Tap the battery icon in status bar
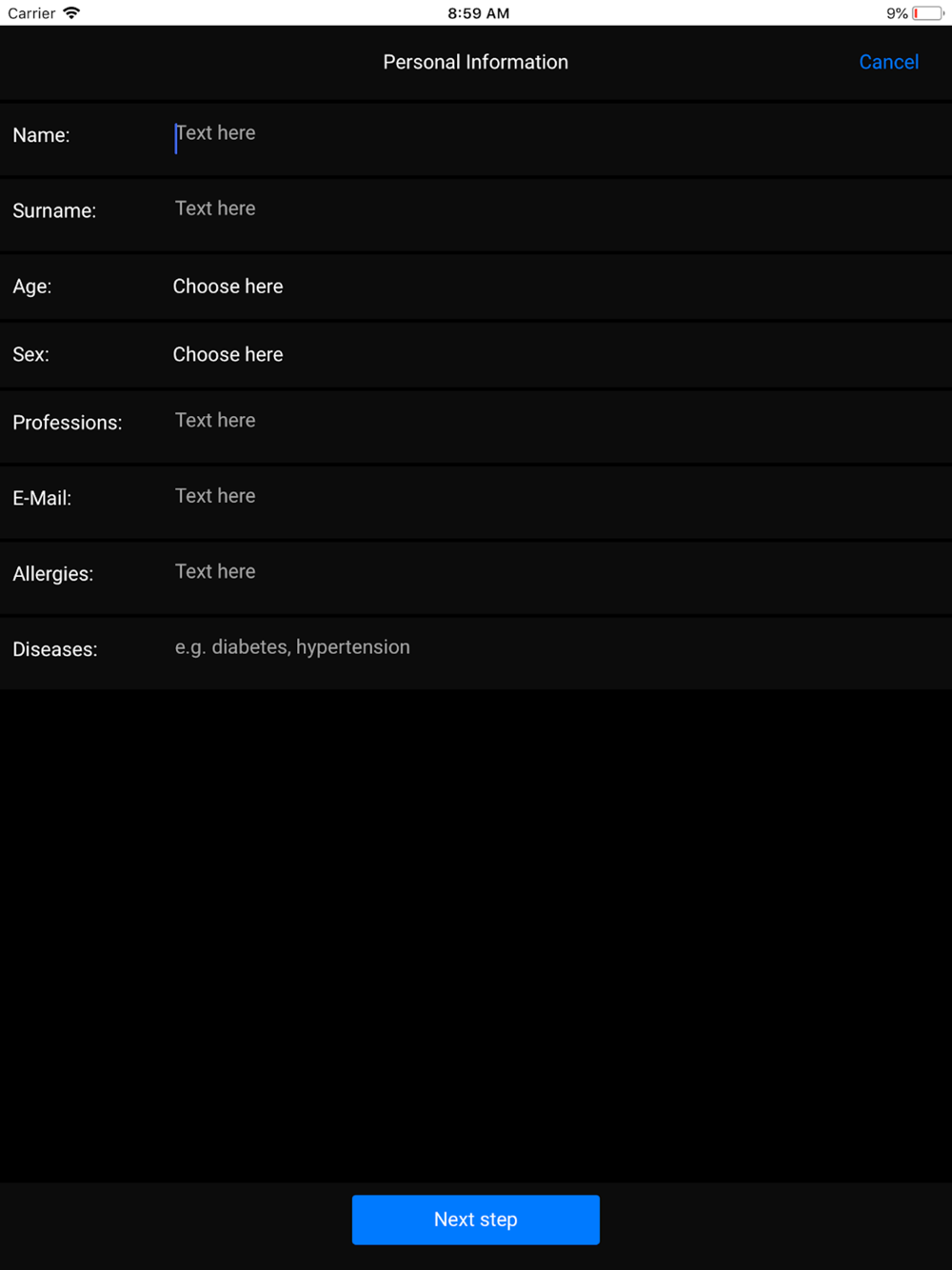 [x=928, y=13]
